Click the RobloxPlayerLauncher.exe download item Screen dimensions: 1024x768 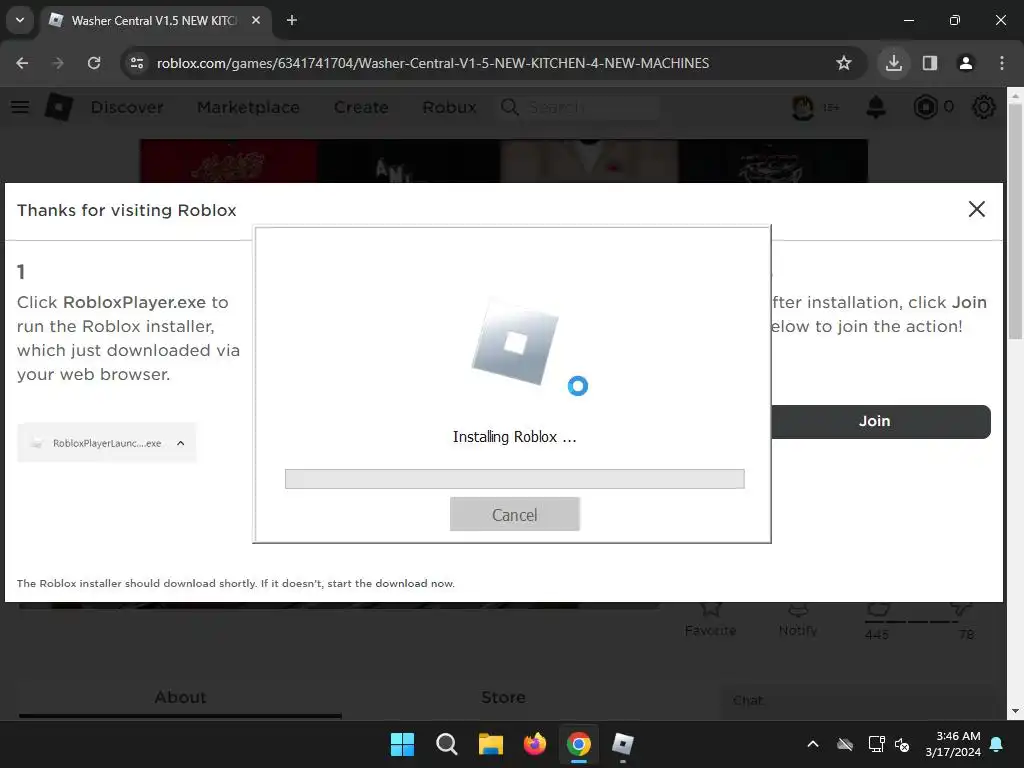106,443
